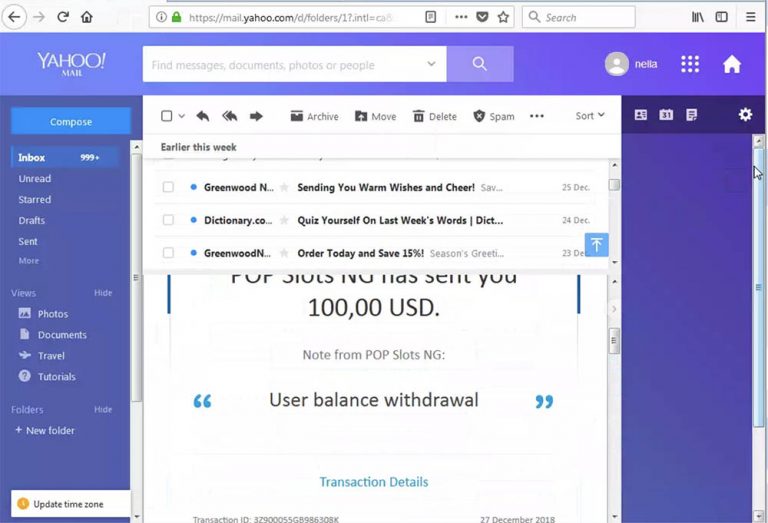Click the Yahoo Mail search magnifier button
The height and width of the screenshot is (523, 768).
point(480,64)
